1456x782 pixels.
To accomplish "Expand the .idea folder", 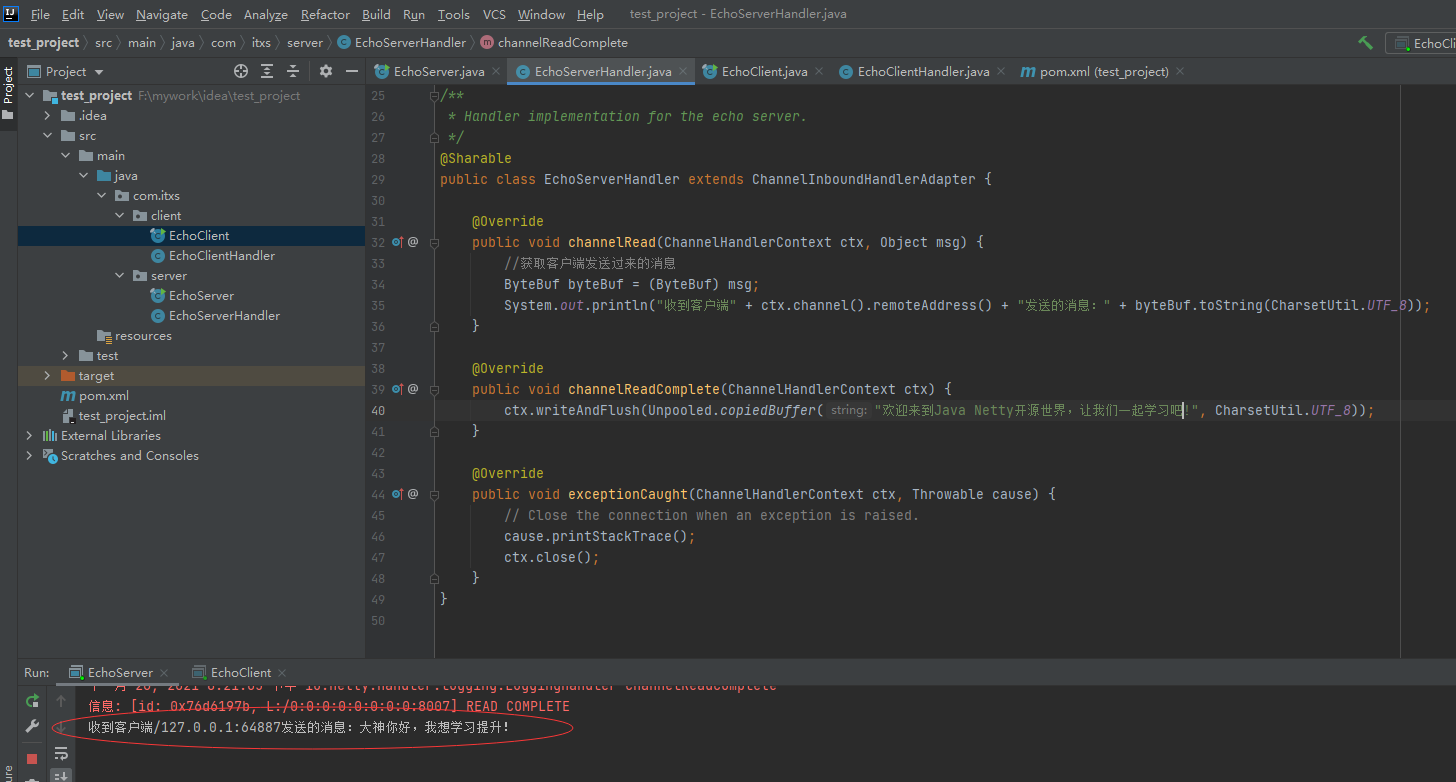I will pyautogui.click(x=47, y=116).
